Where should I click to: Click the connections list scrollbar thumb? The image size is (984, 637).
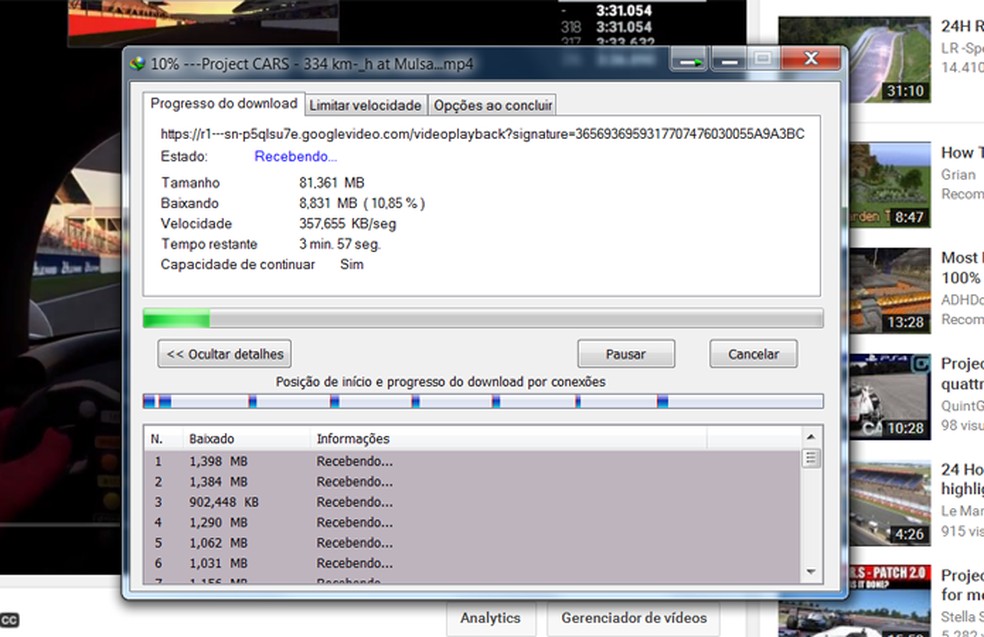[x=810, y=458]
